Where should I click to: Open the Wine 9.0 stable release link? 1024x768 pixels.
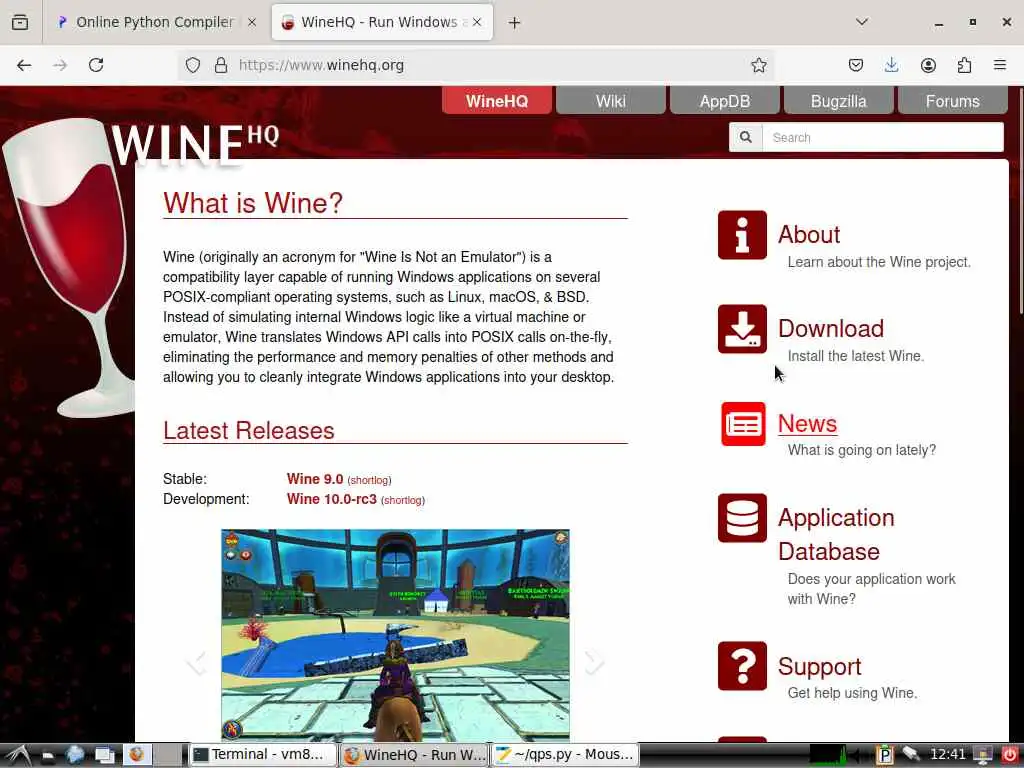point(315,479)
